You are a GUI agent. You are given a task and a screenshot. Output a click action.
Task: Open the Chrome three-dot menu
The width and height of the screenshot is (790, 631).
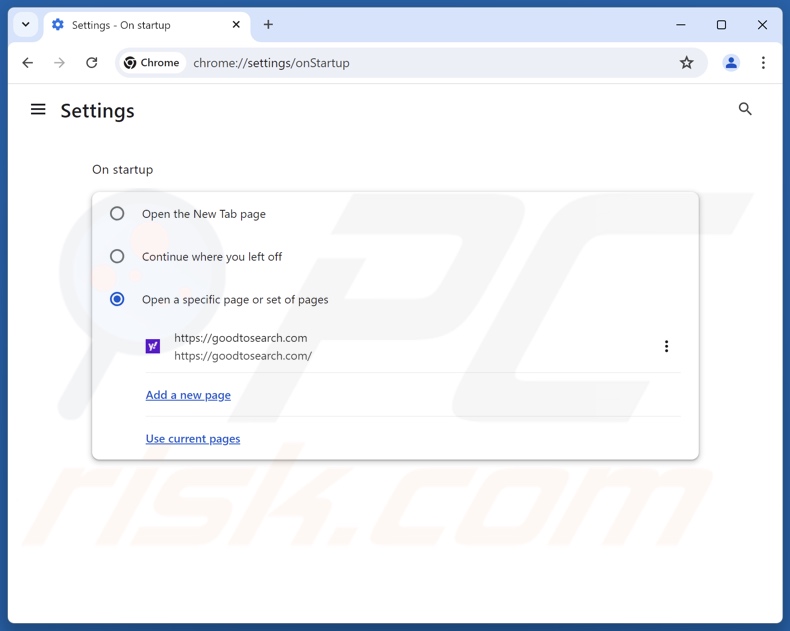[763, 63]
